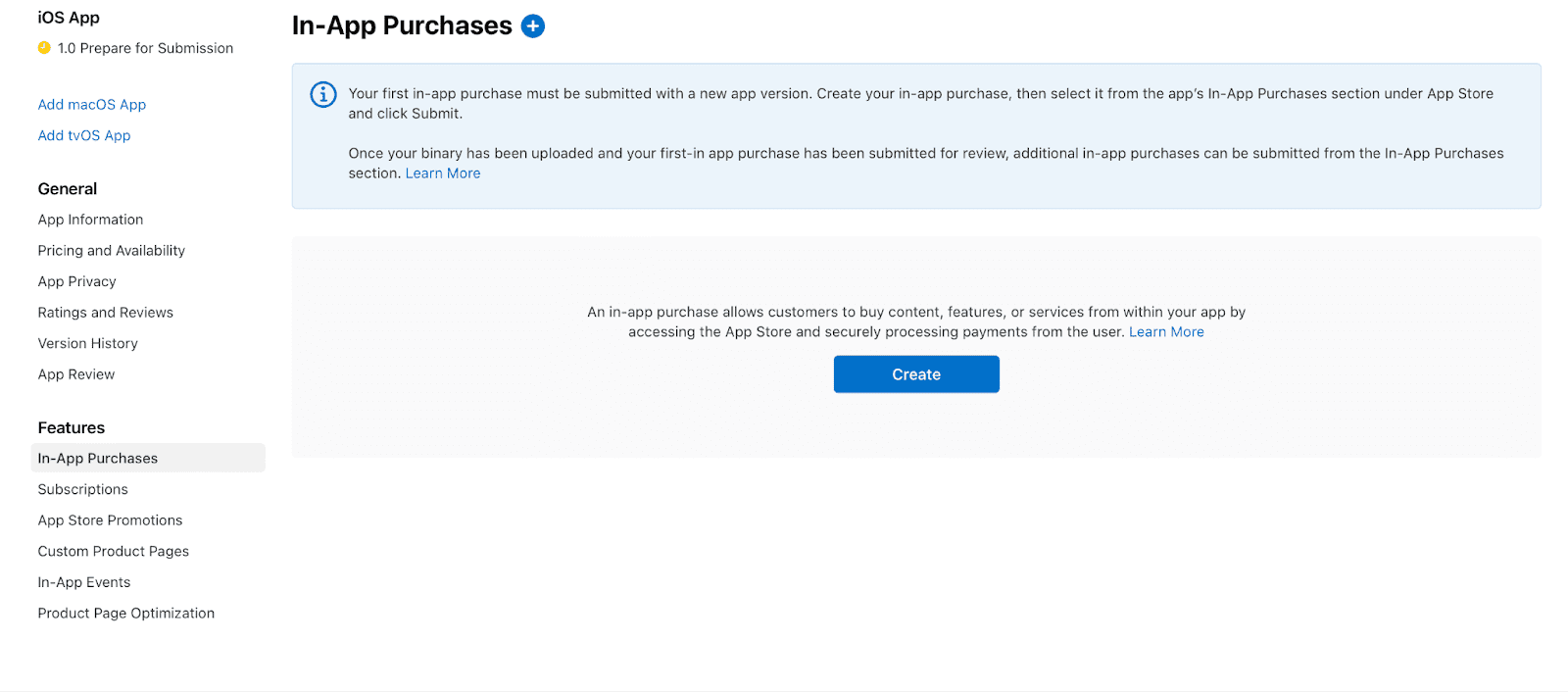Open App Information settings
This screenshot has height=692, width=1568.
90,219
